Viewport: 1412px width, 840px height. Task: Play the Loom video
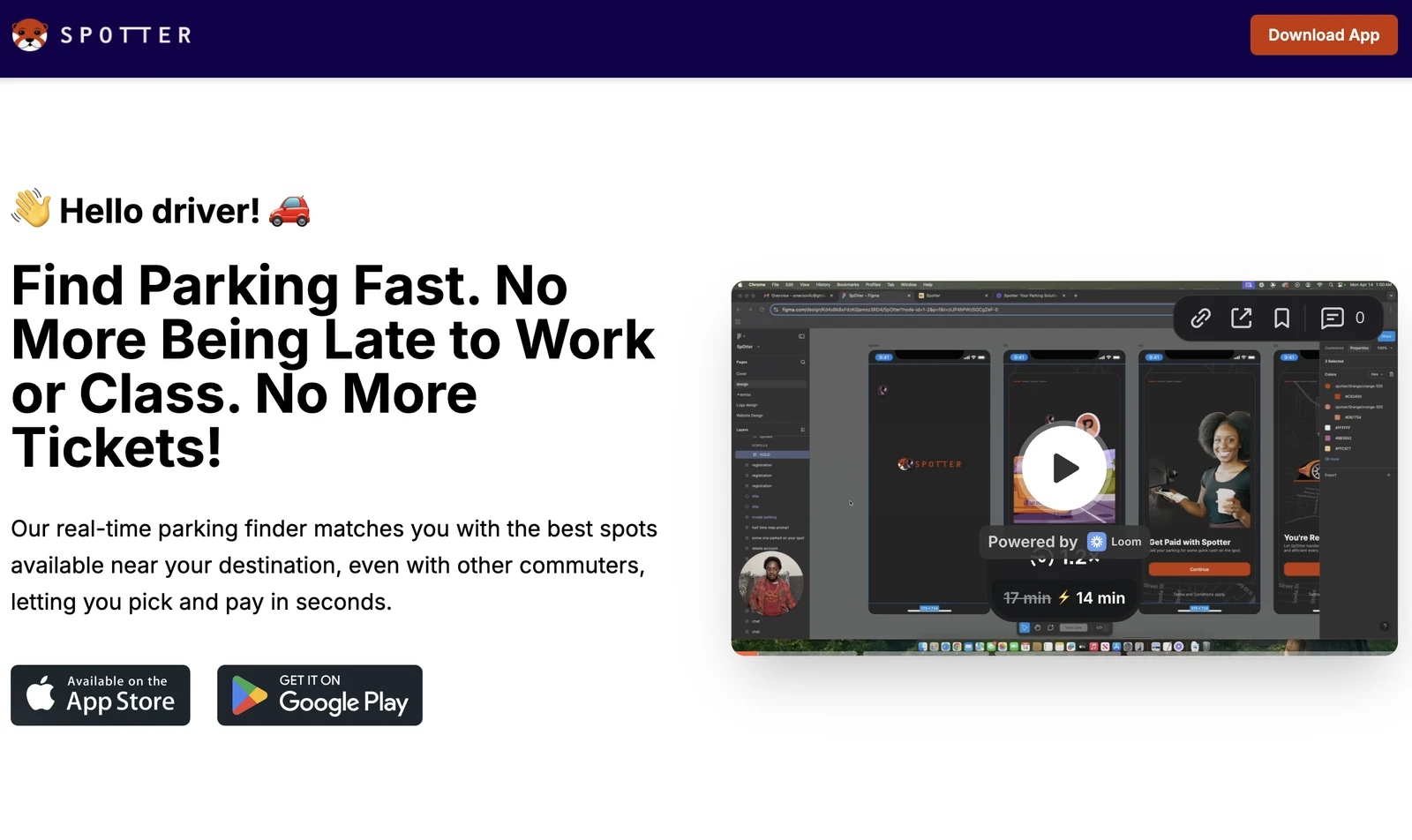(x=1064, y=468)
